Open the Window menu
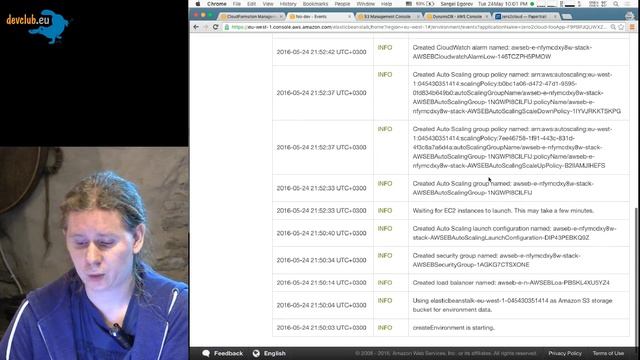 tap(366, 4)
